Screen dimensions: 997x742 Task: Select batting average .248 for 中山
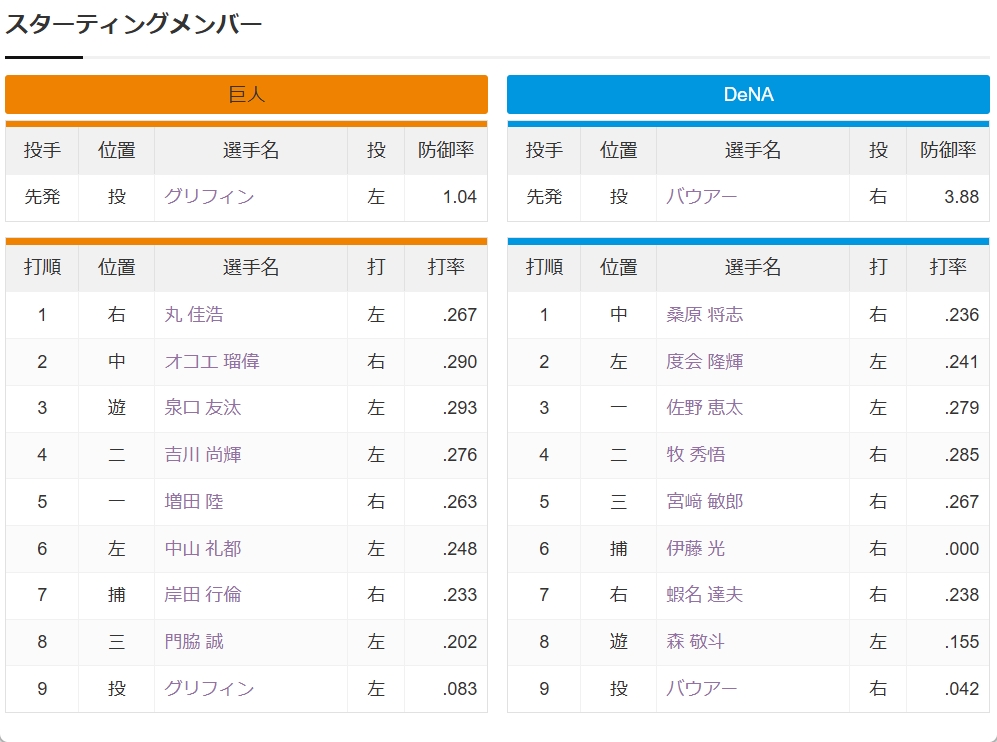point(460,549)
